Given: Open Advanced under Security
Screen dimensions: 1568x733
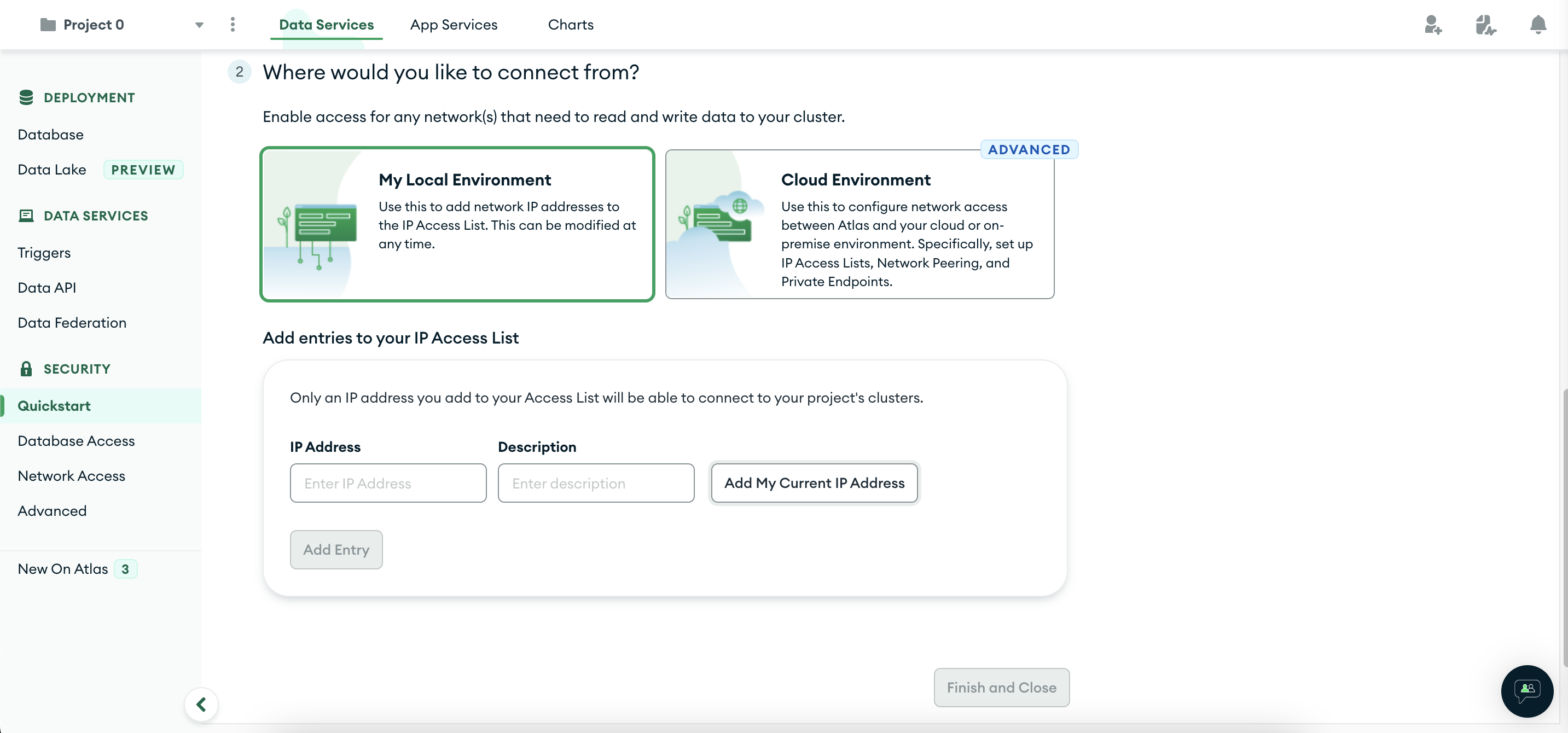Looking at the screenshot, I should coord(52,511).
